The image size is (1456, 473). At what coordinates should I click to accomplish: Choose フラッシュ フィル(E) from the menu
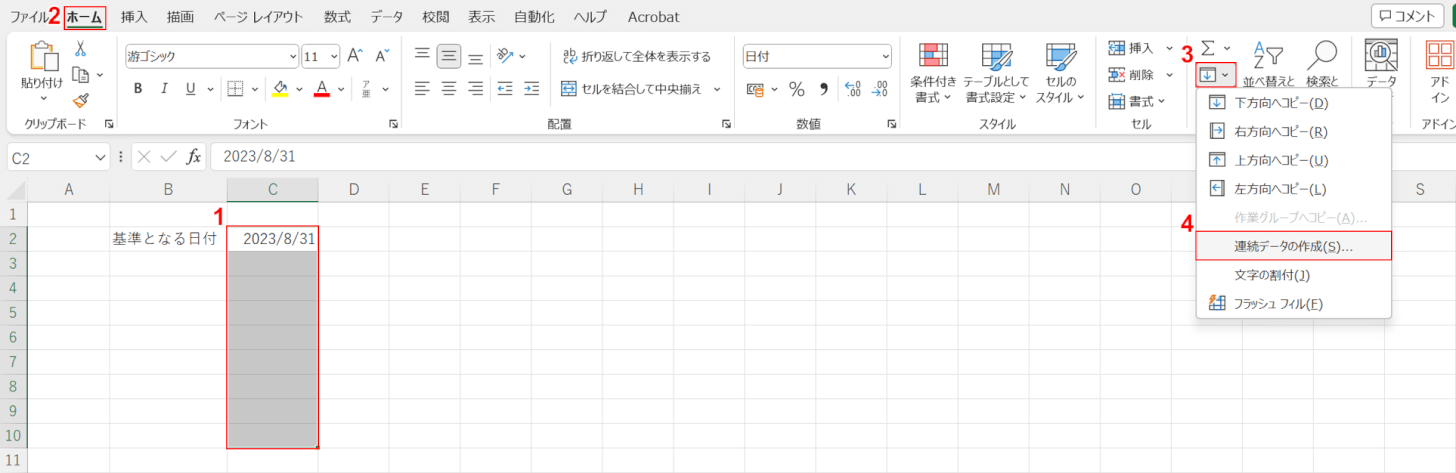point(1265,303)
